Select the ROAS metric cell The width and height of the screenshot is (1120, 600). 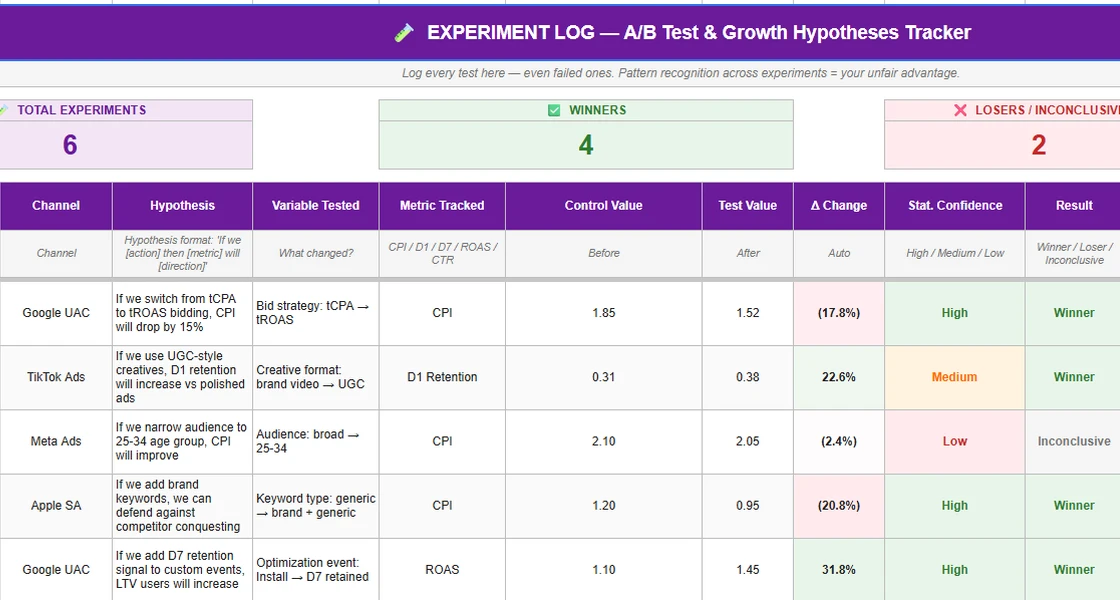pyautogui.click(x=442, y=569)
